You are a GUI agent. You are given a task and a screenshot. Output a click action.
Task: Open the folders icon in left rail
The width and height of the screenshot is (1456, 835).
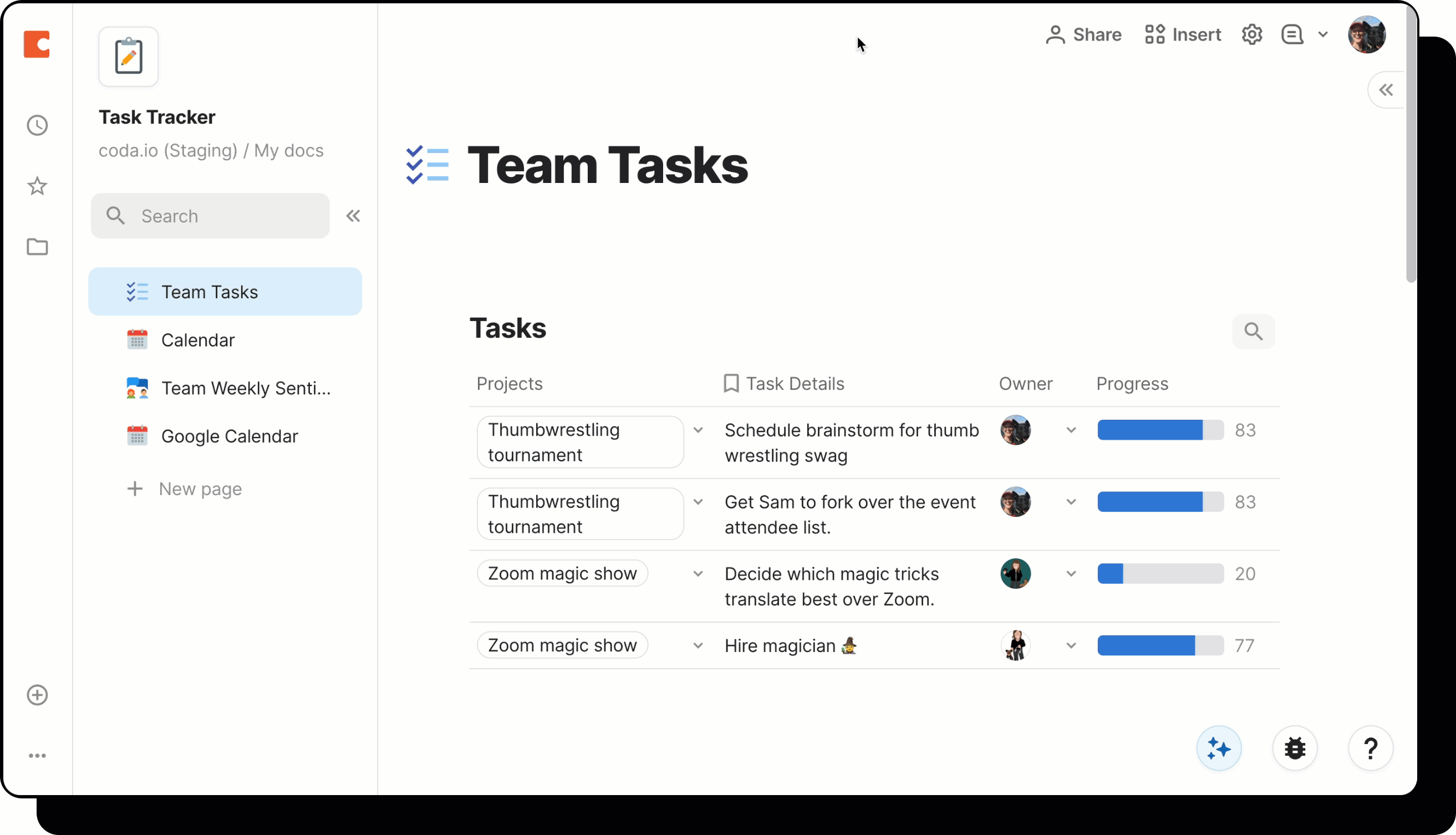coord(37,247)
